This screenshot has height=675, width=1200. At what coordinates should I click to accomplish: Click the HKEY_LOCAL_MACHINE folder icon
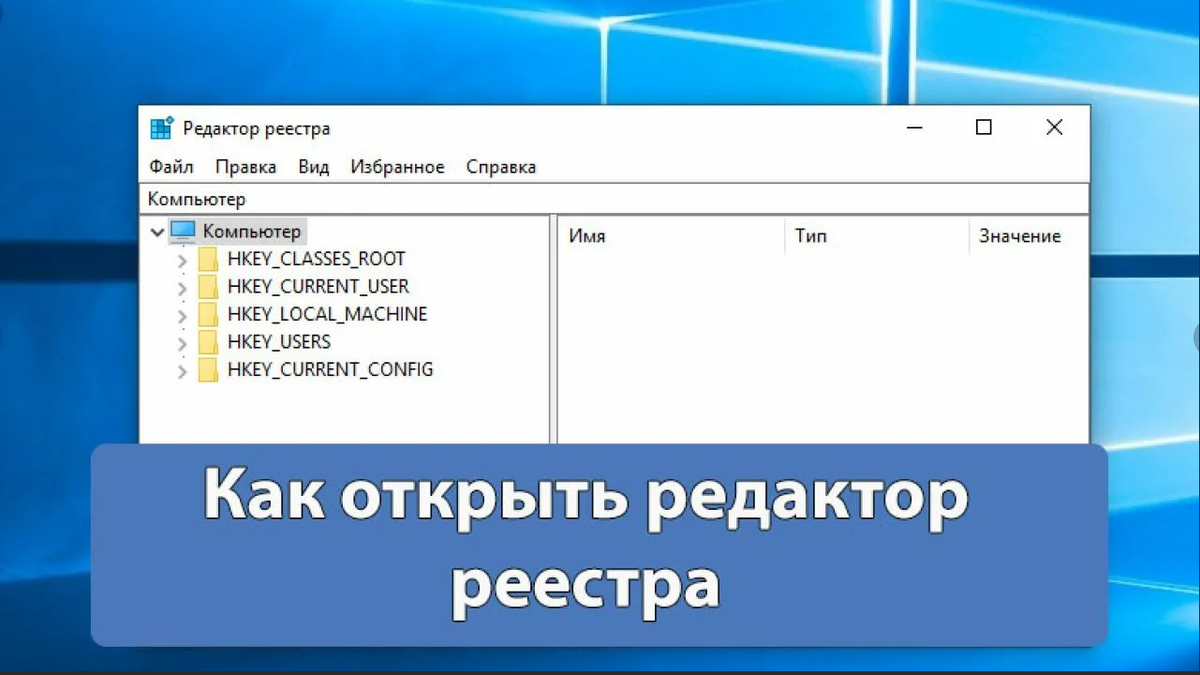(208, 314)
